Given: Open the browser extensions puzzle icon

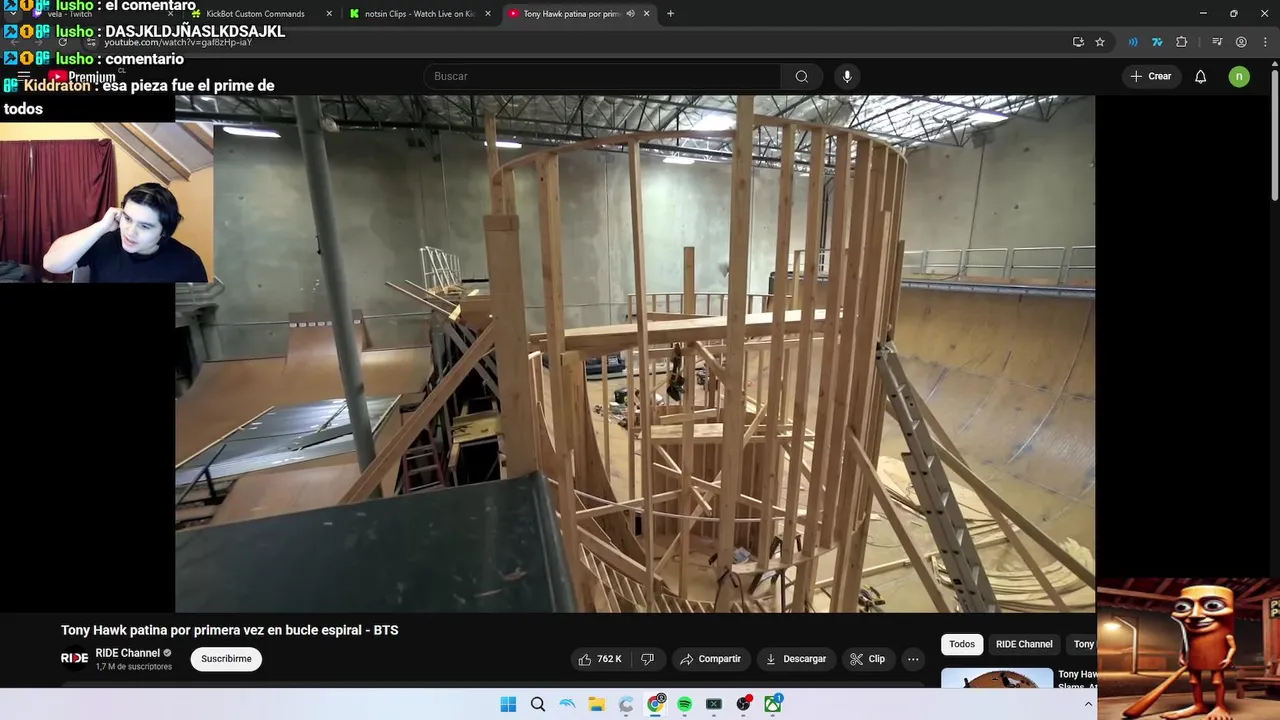Looking at the screenshot, I should tap(1182, 42).
